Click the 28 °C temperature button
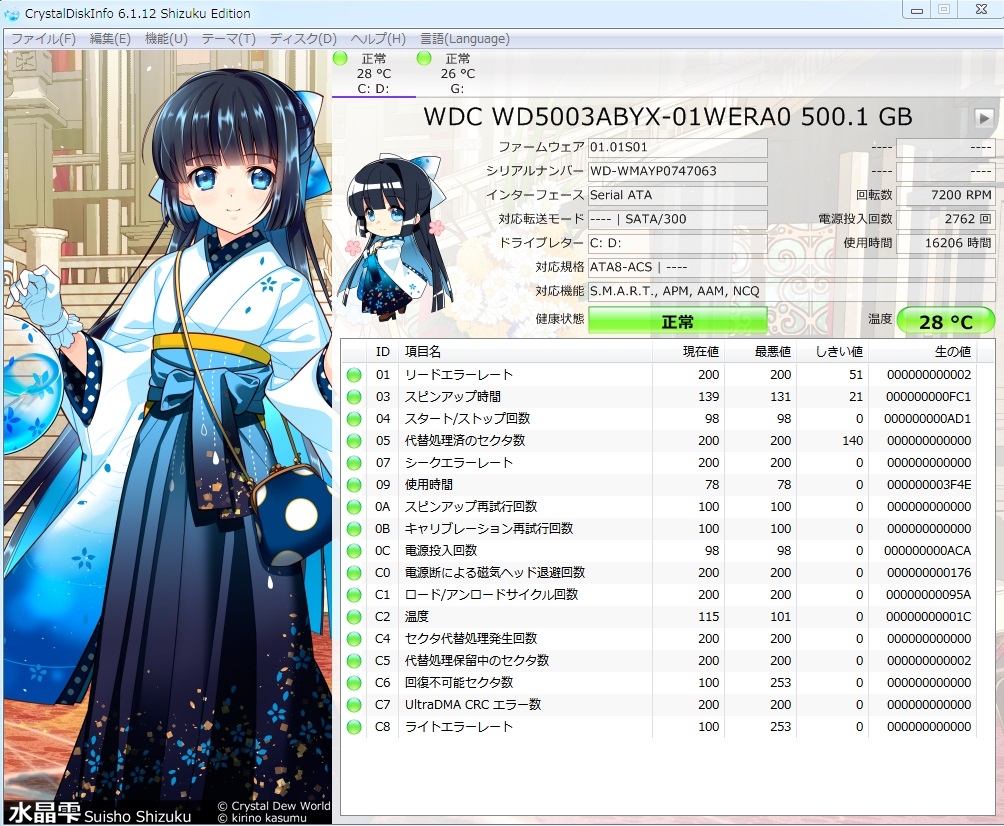This screenshot has width=1004, height=826. 946,321
